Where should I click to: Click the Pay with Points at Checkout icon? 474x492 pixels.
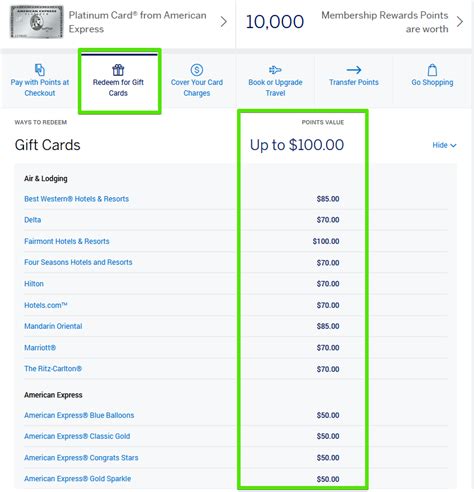[x=40, y=70]
